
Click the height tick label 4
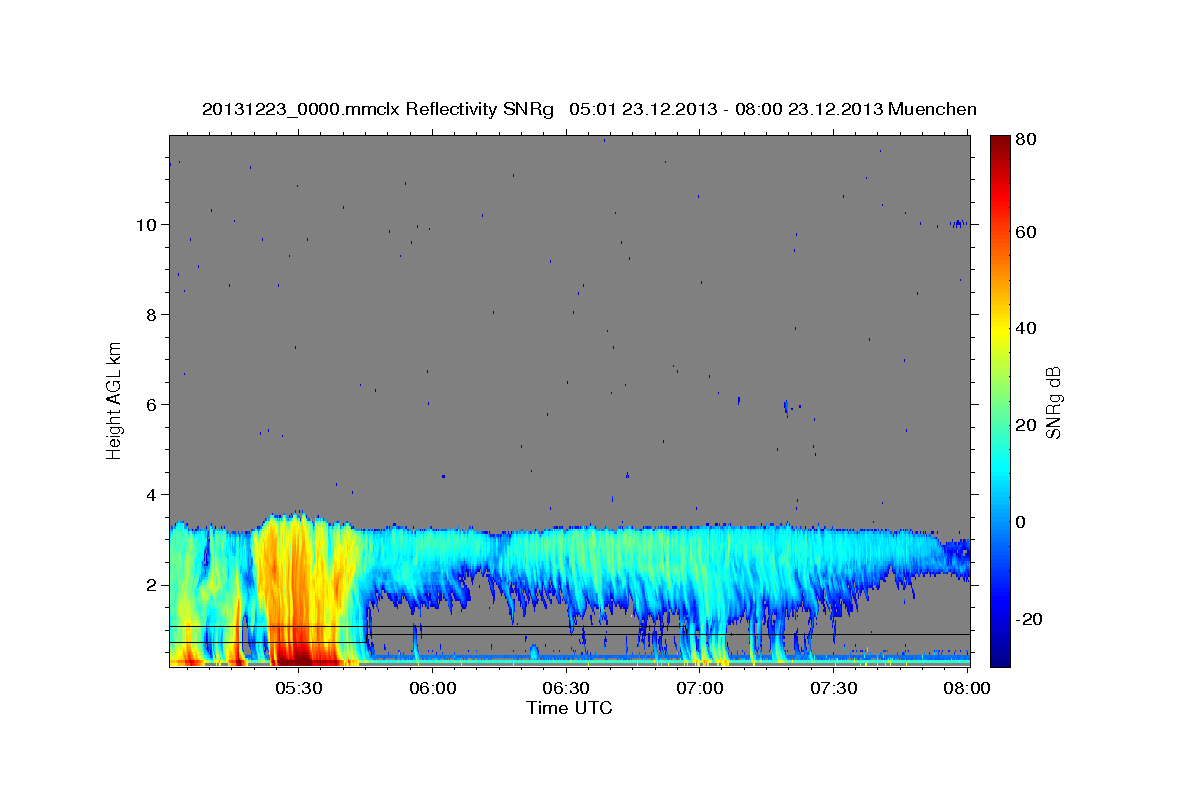(x=152, y=494)
